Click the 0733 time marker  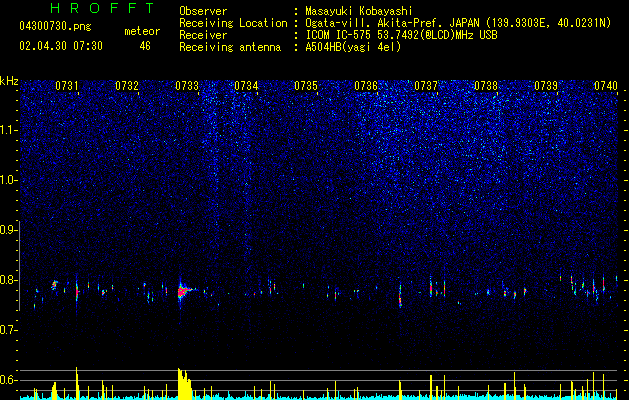pyautogui.click(x=187, y=86)
